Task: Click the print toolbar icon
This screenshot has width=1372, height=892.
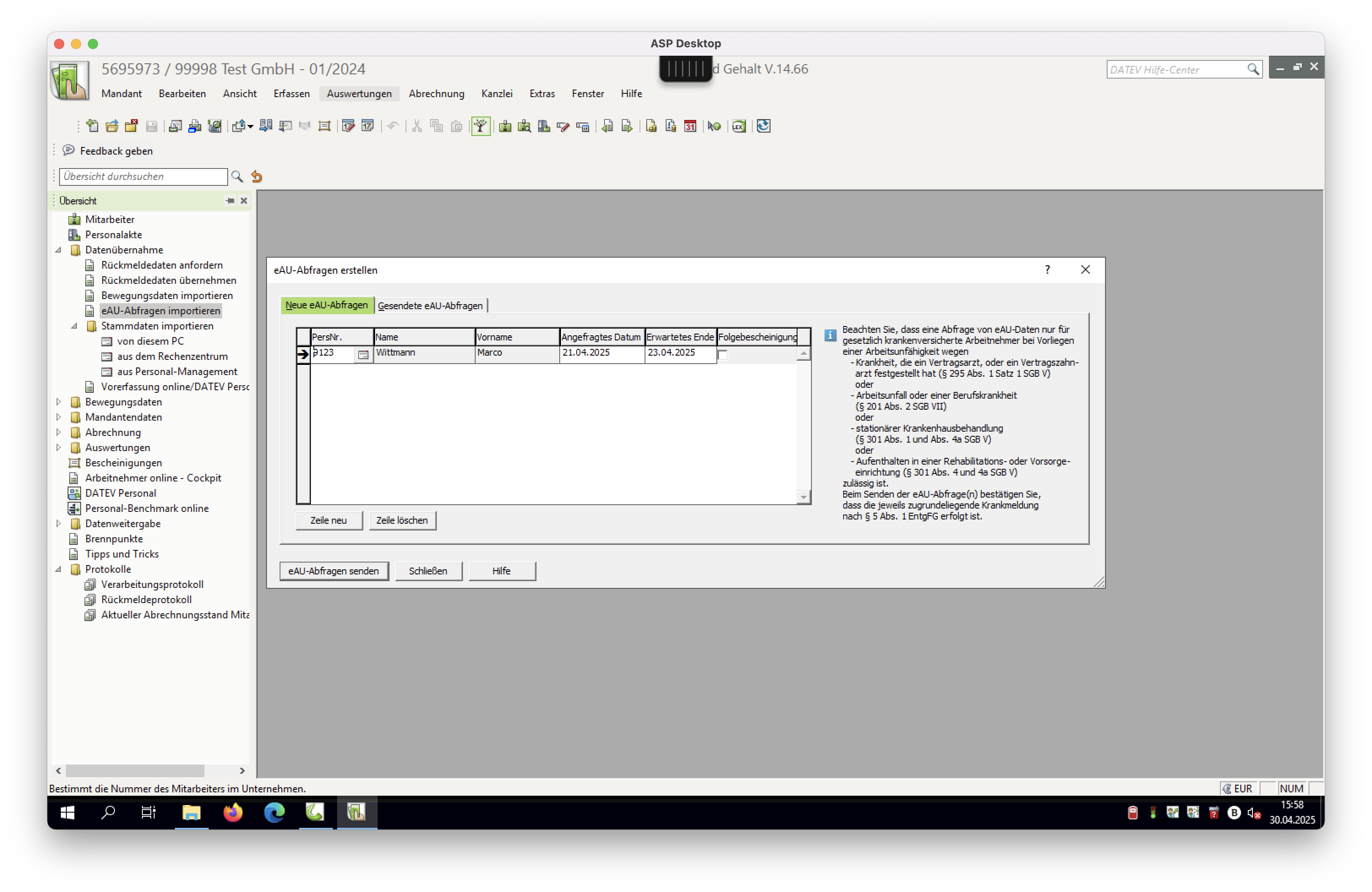Action: point(195,125)
